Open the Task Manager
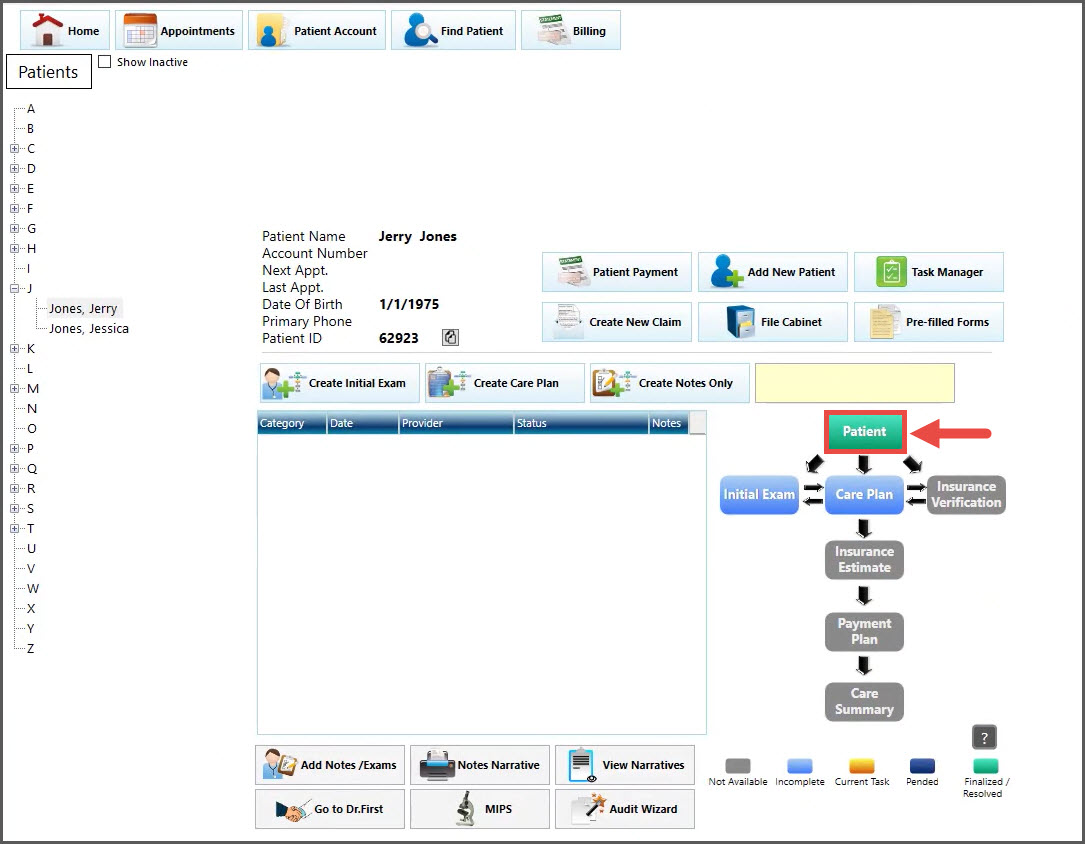This screenshot has width=1085, height=844. 929,272
